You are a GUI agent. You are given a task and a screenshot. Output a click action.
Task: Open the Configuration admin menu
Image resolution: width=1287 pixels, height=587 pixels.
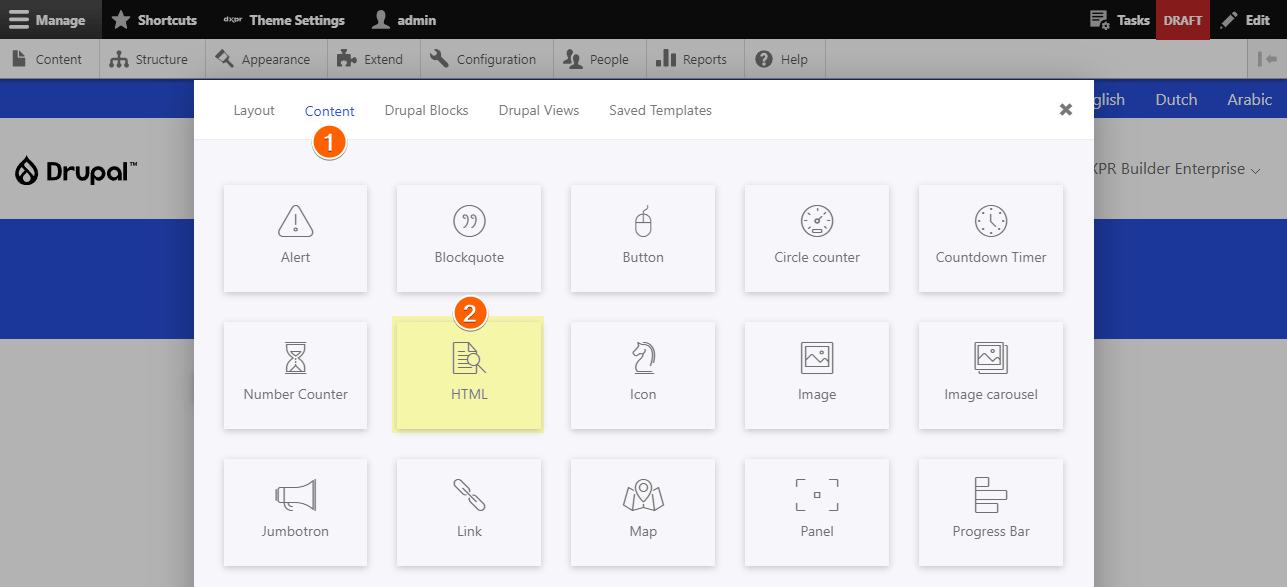click(x=484, y=59)
